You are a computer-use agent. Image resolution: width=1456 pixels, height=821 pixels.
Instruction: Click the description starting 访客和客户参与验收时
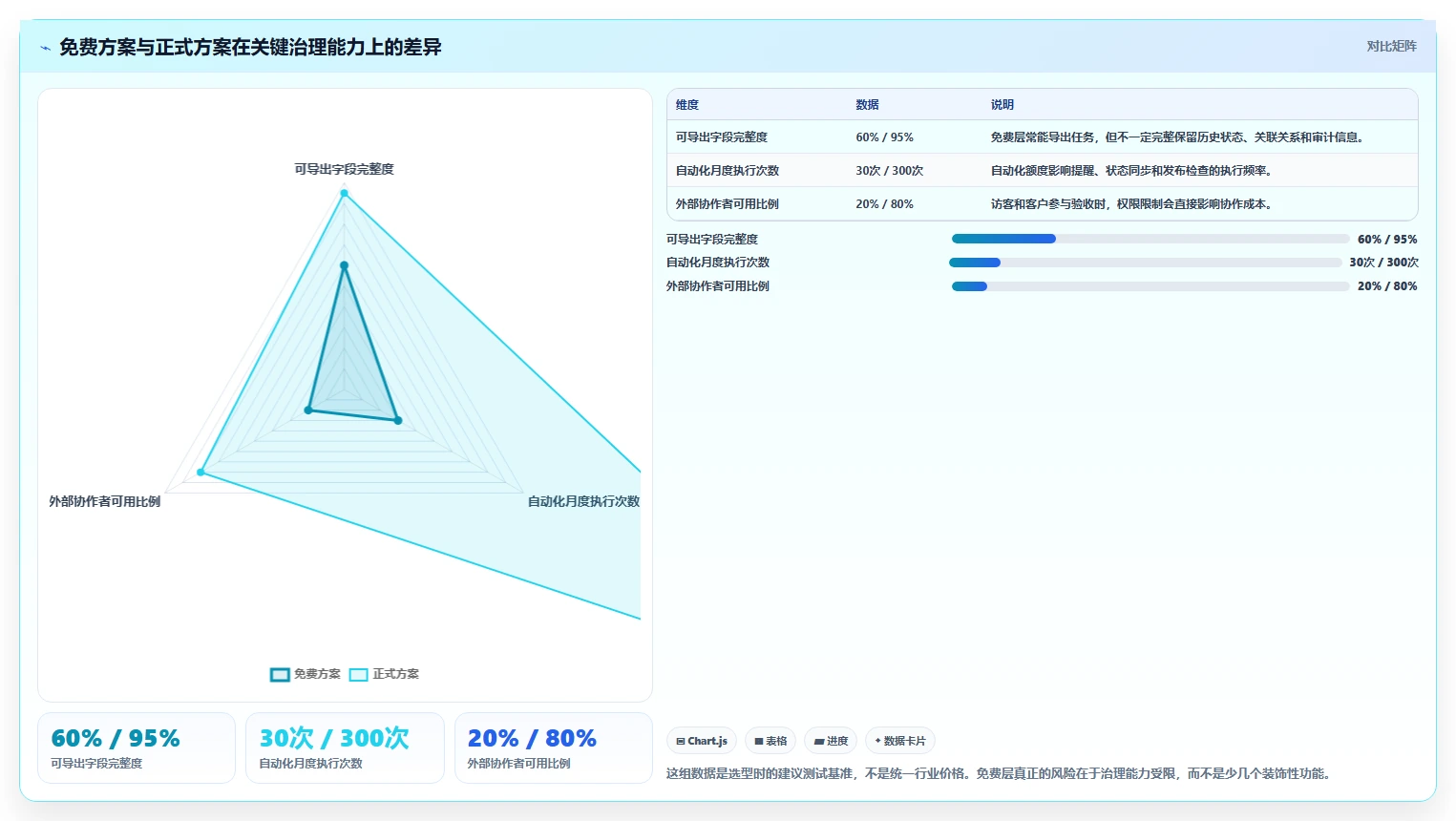click(1133, 204)
